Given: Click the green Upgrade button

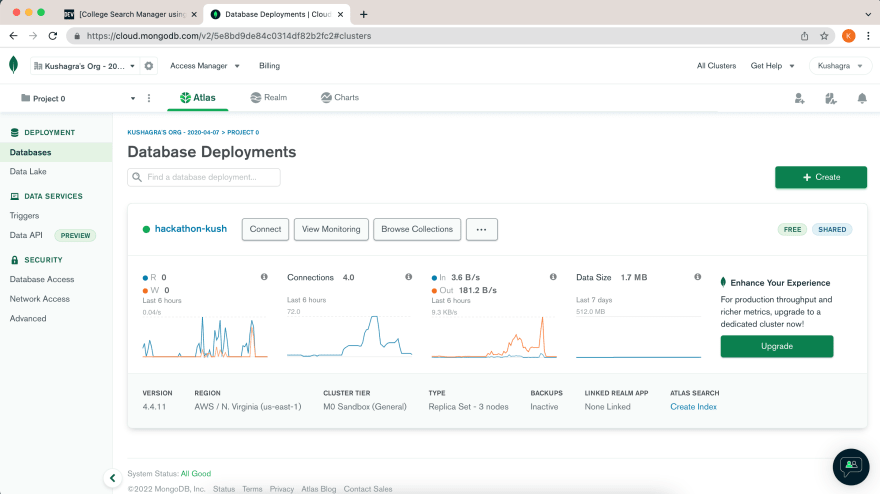Looking at the screenshot, I should (x=777, y=346).
